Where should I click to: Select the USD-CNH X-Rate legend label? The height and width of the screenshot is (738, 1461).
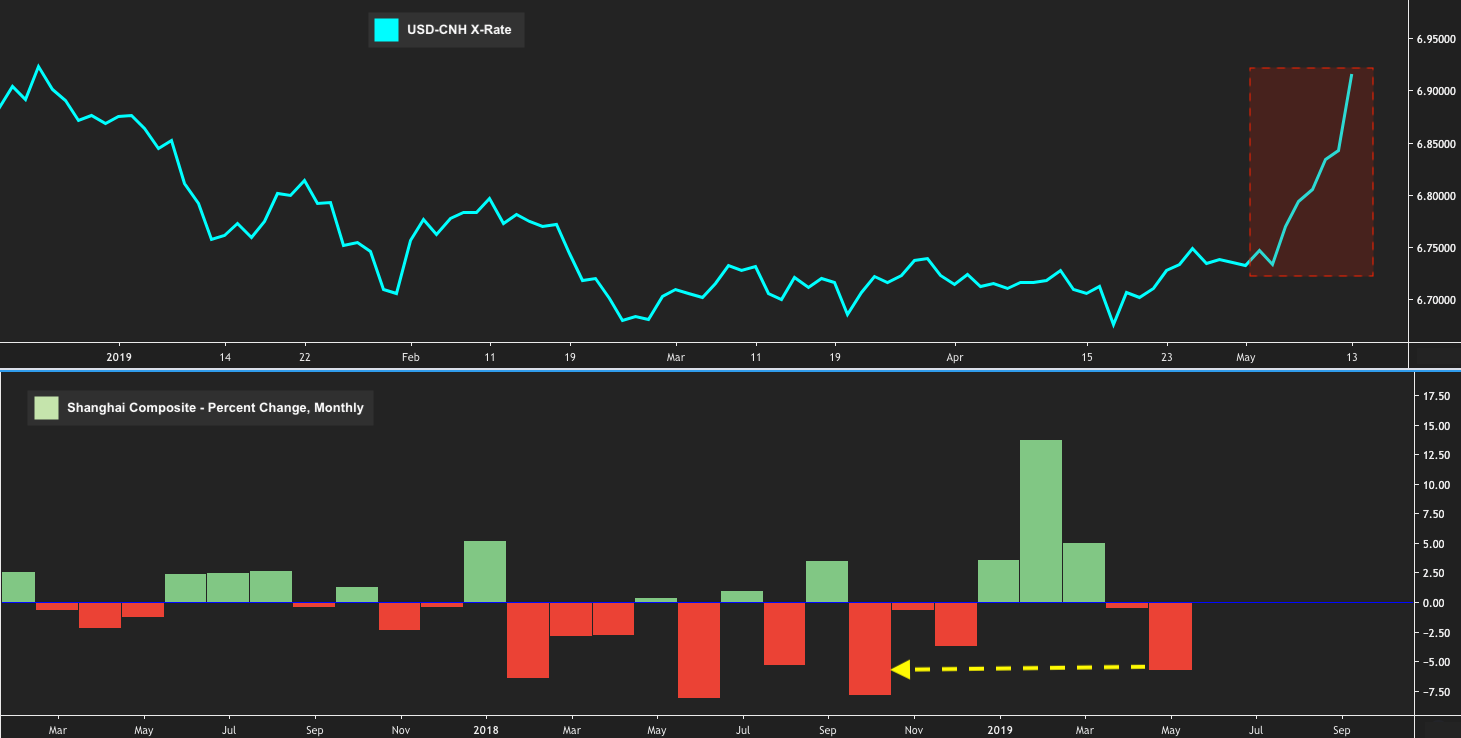click(x=459, y=30)
